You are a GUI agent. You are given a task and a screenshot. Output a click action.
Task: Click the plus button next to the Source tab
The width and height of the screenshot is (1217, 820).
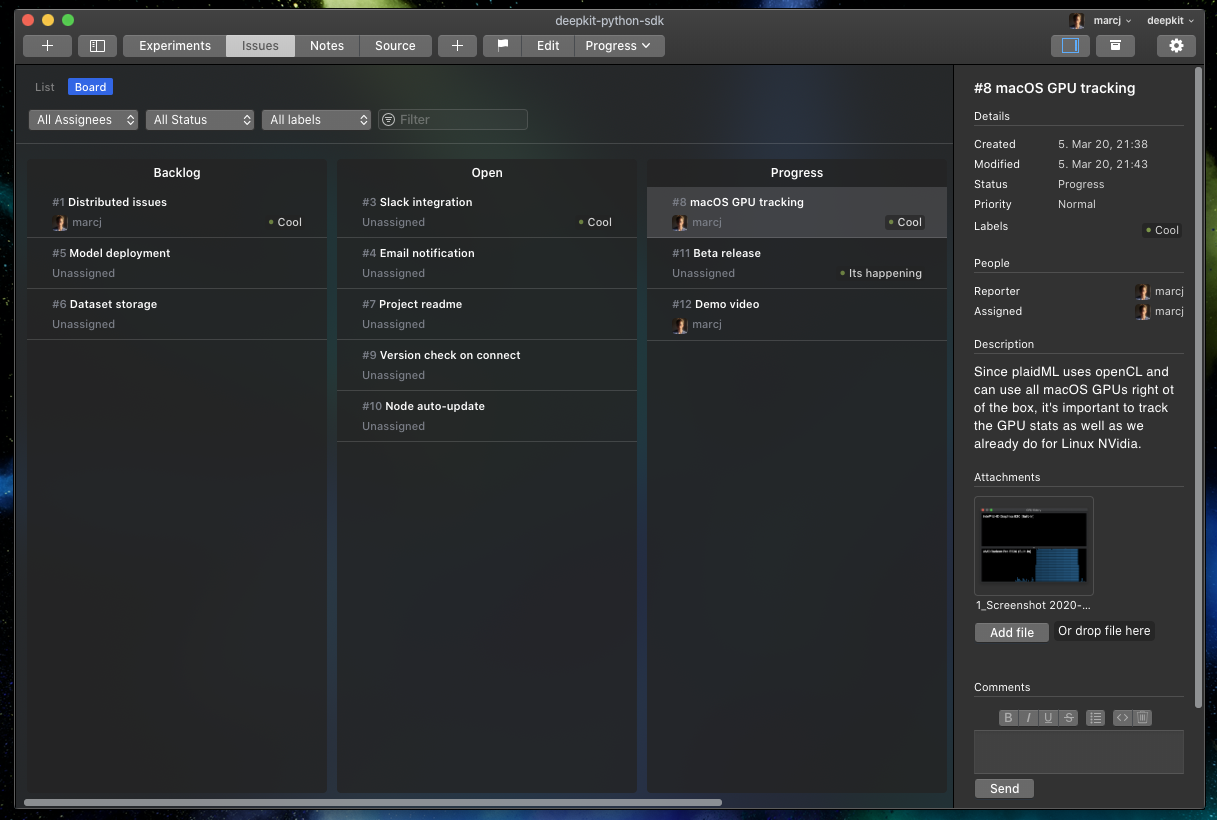click(x=457, y=46)
